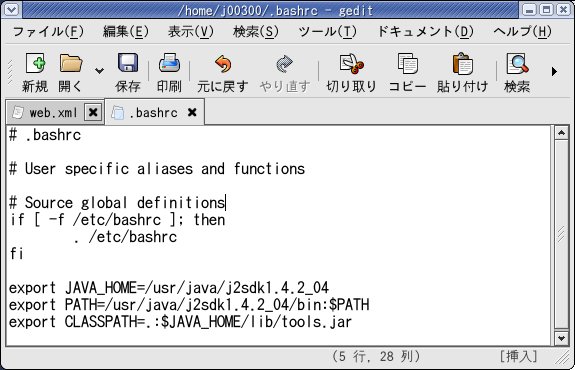Open the 編集(E) menu
The width and height of the screenshot is (575, 370).
(x=125, y=32)
